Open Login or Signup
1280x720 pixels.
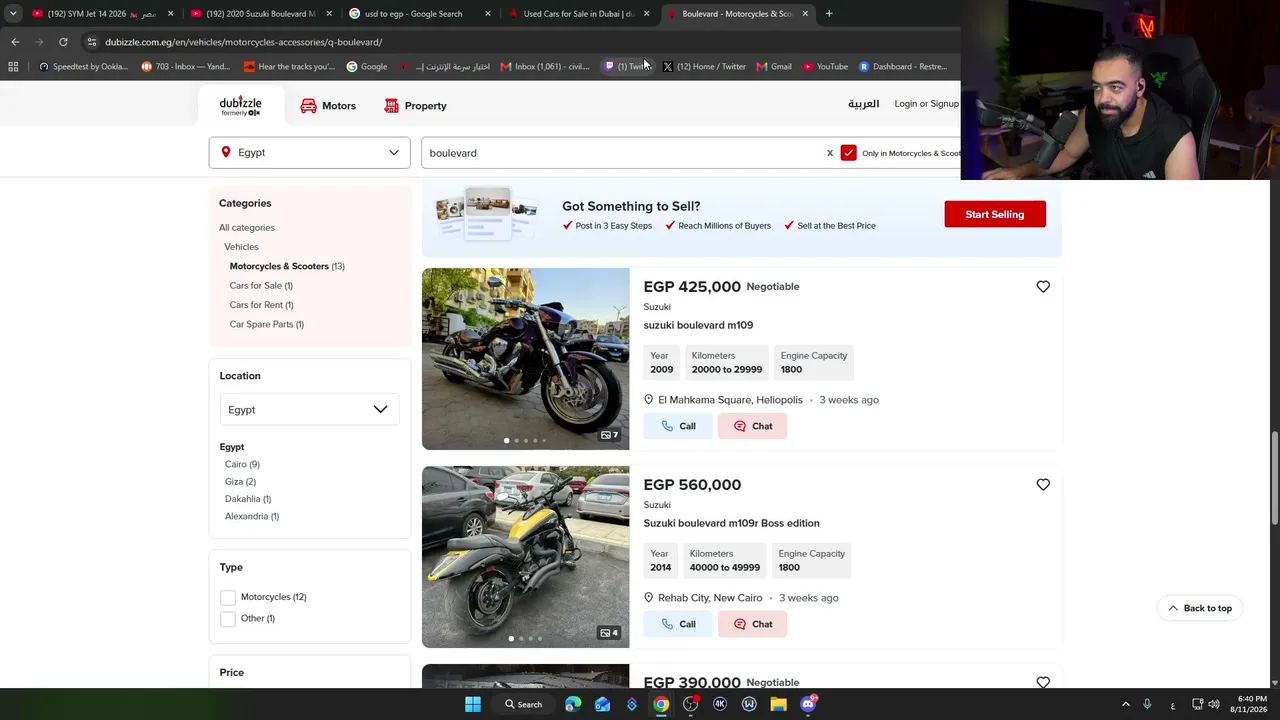[x=926, y=104]
